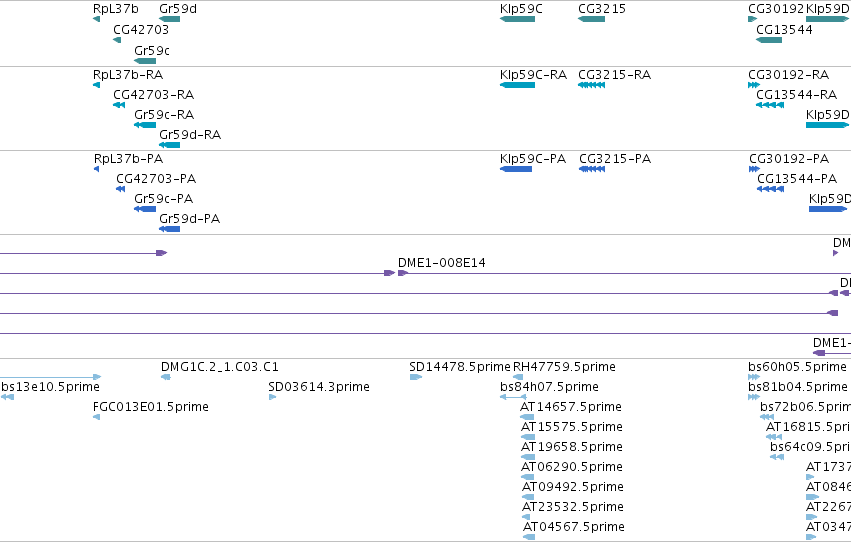Select the AT15575.5prime EST

(x=528, y=437)
